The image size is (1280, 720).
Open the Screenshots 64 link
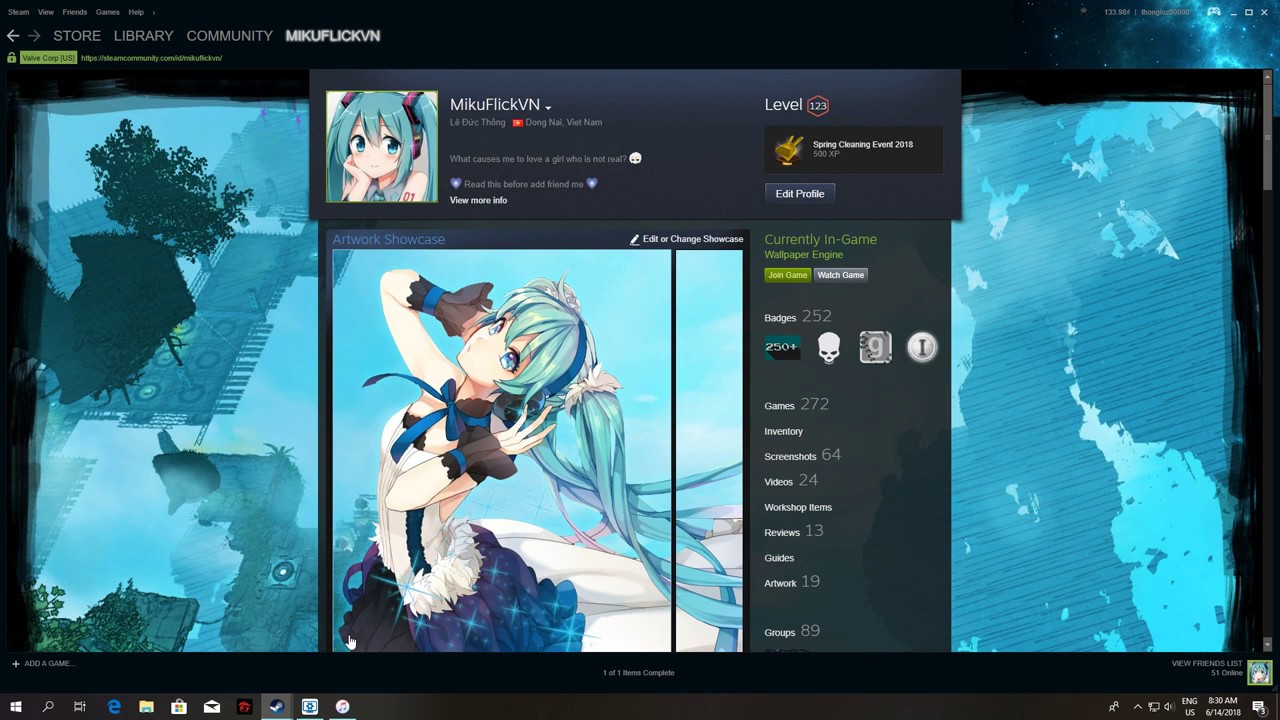pos(803,455)
